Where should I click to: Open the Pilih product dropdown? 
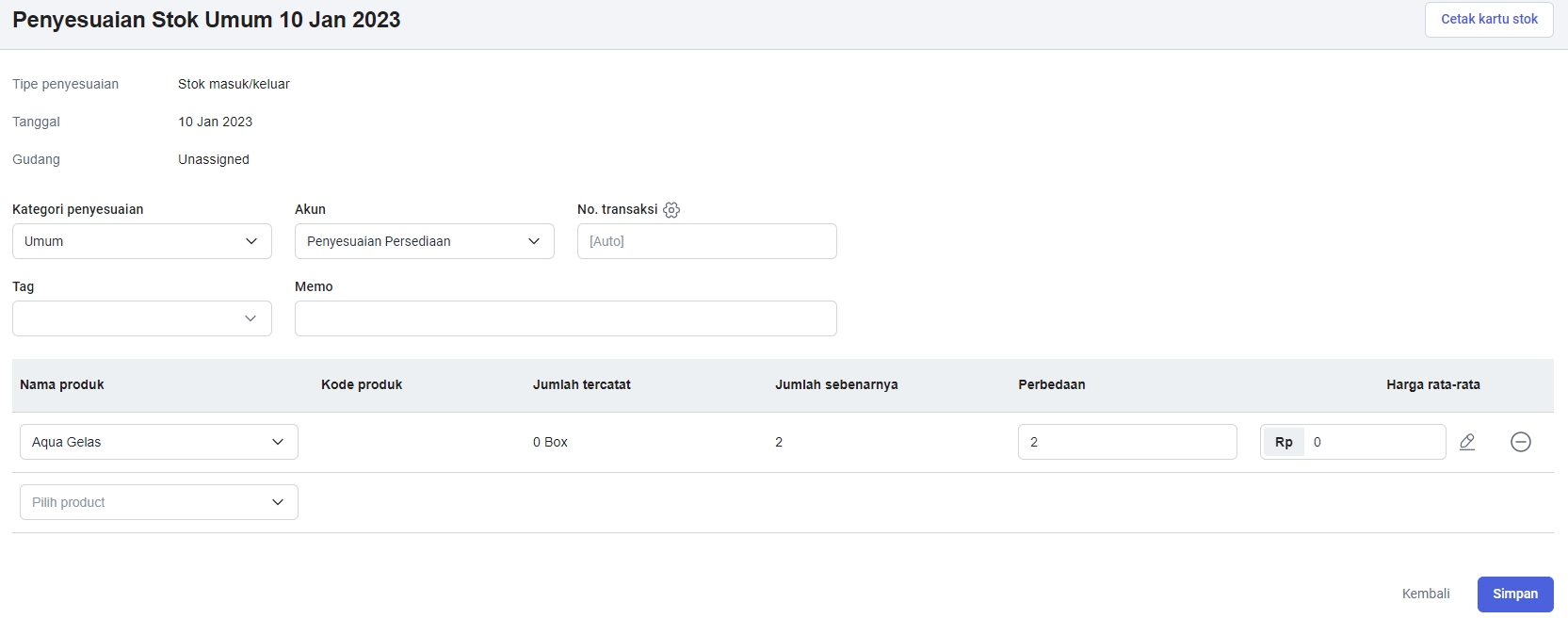click(x=158, y=502)
